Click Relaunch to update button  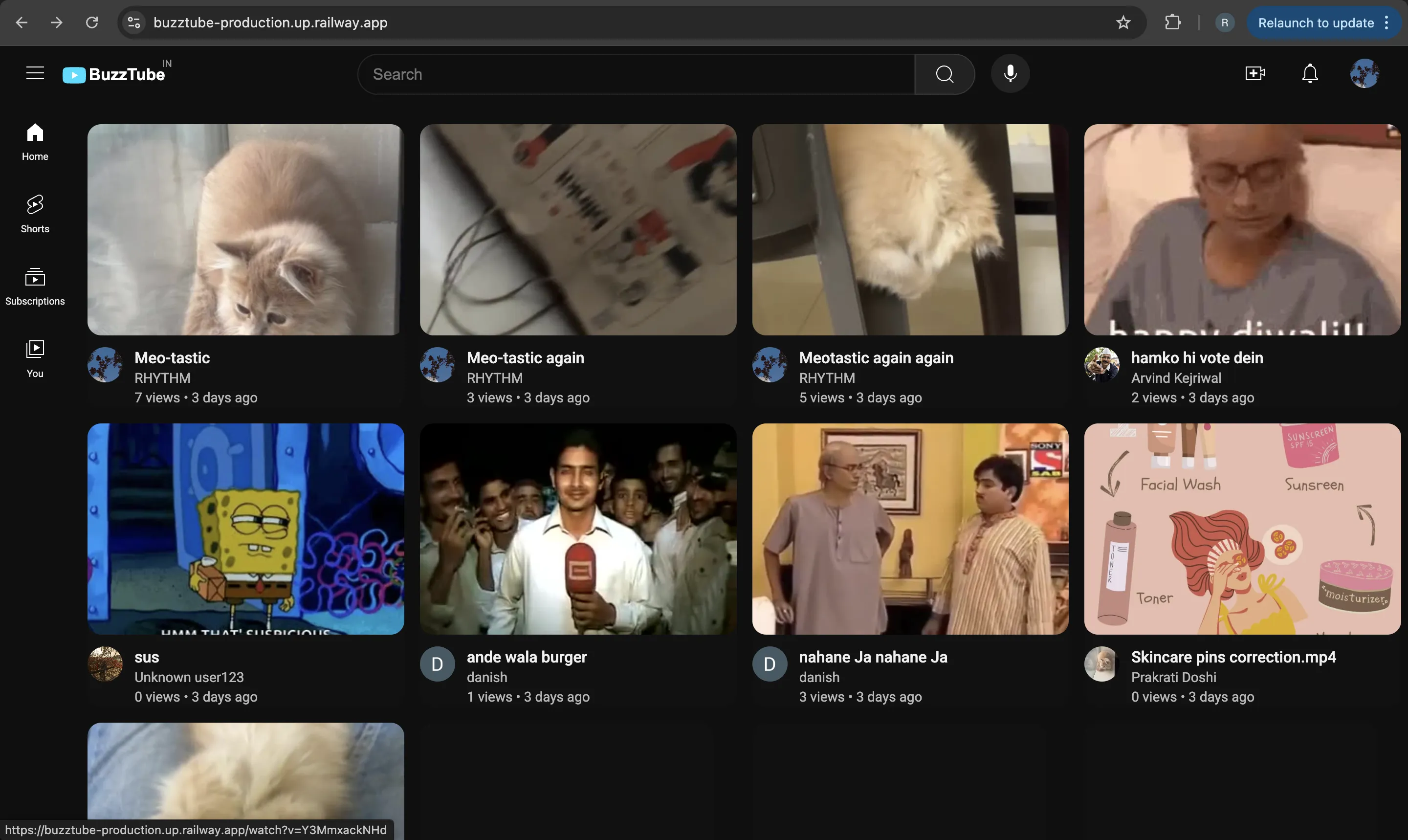pos(1315,22)
